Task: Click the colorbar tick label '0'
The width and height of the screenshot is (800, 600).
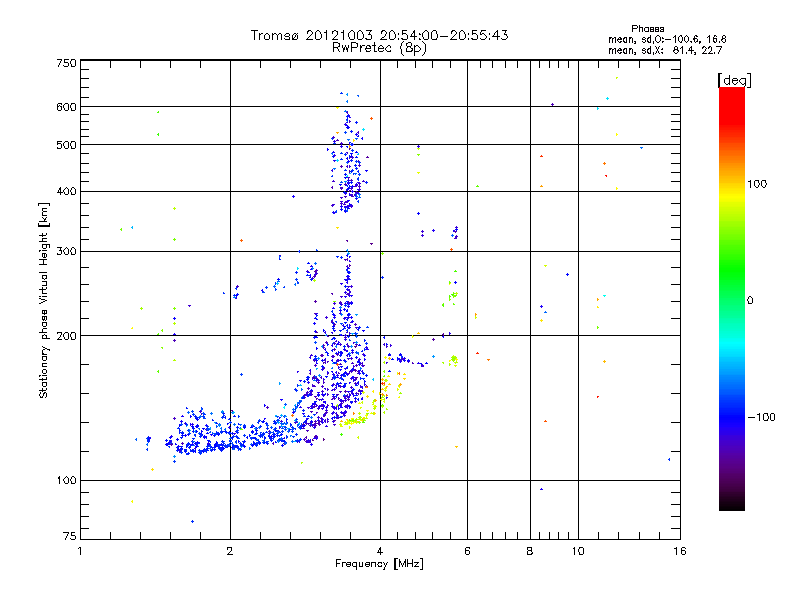Action: [x=750, y=301]
